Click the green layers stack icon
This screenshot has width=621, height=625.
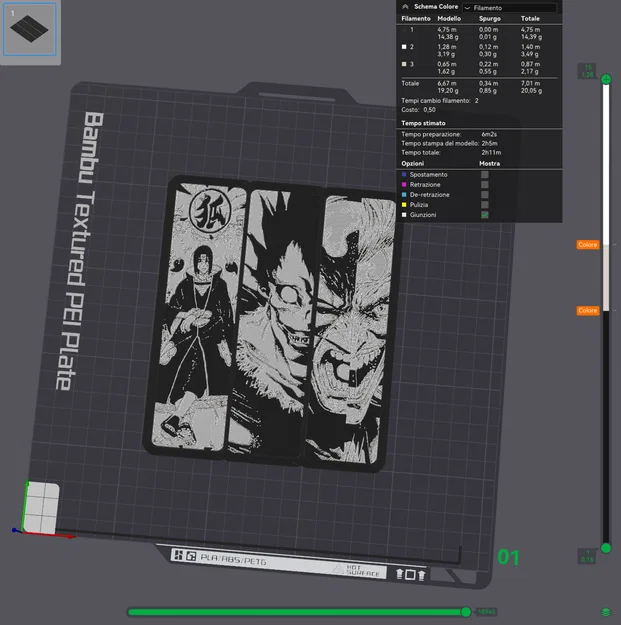pyautogui.click(x=606, y=612)
